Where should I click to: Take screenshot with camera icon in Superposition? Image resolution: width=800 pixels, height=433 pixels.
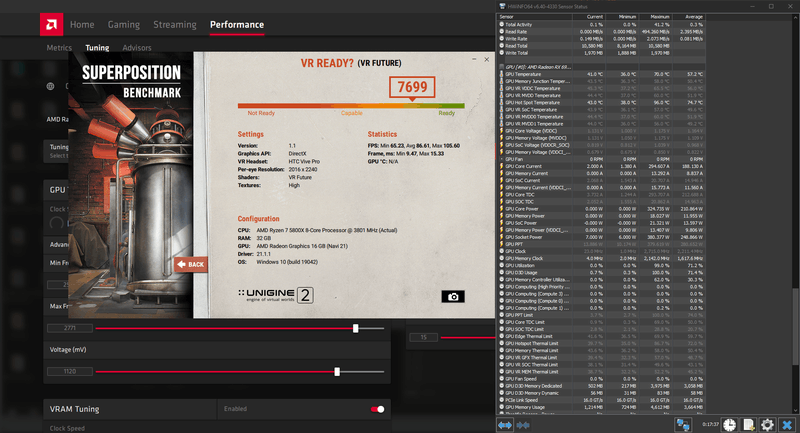tap(453, 296)
